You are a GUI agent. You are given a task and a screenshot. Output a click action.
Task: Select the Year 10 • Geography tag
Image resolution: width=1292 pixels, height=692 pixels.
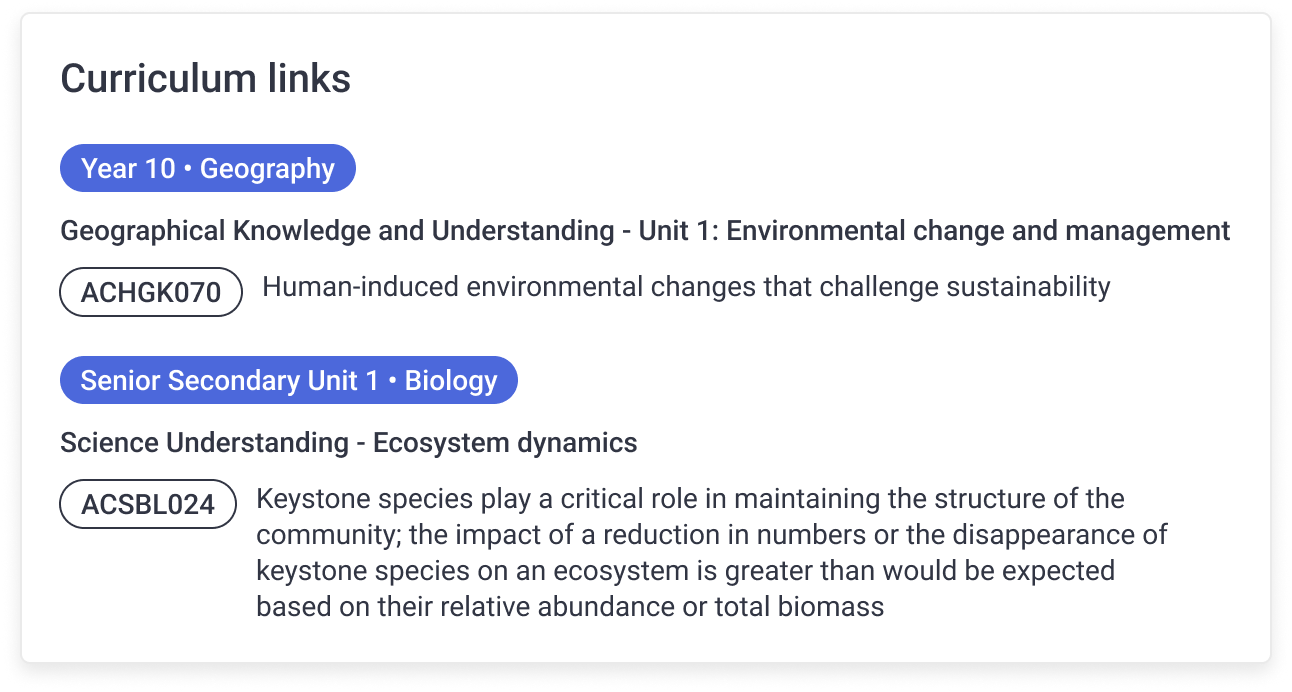[208, 168]
